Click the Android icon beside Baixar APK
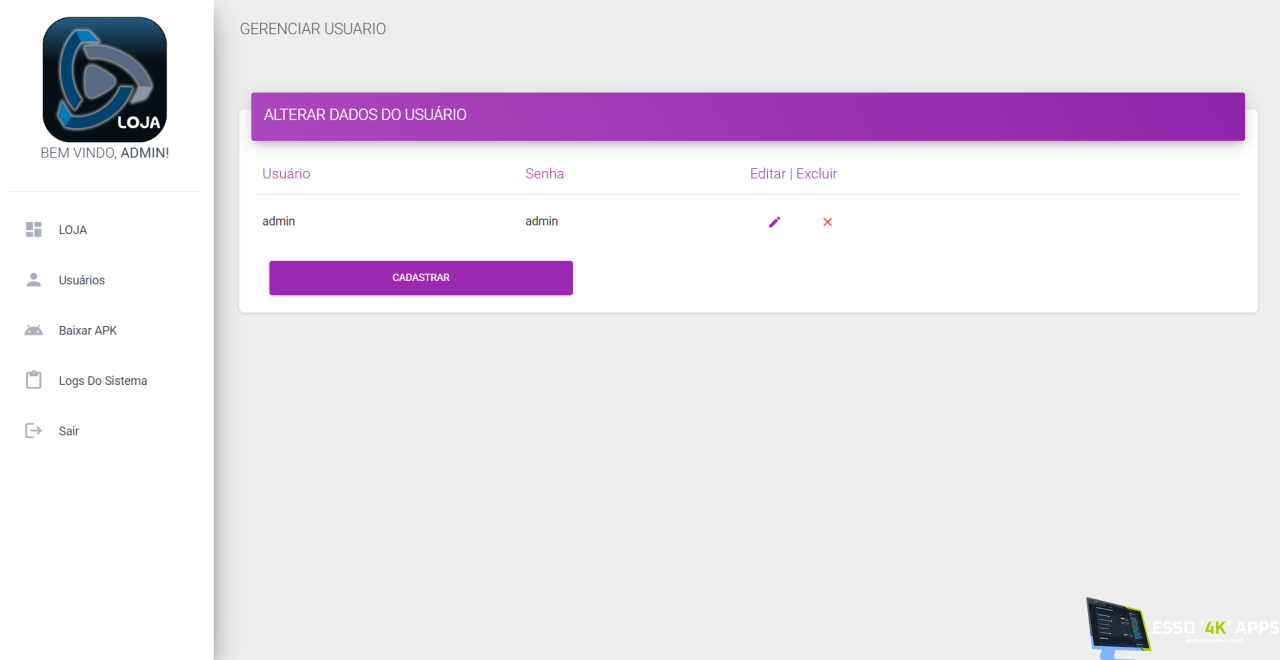Viewport: 1280px width, 660px height. tap(33, 330)
